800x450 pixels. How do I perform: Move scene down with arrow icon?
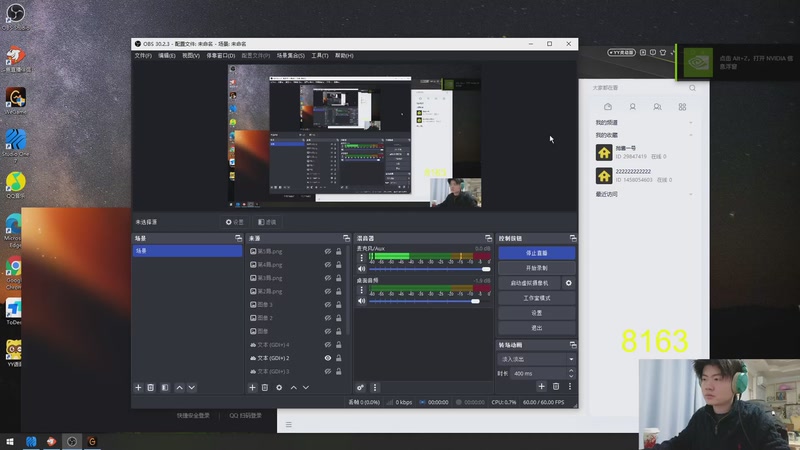192,388
